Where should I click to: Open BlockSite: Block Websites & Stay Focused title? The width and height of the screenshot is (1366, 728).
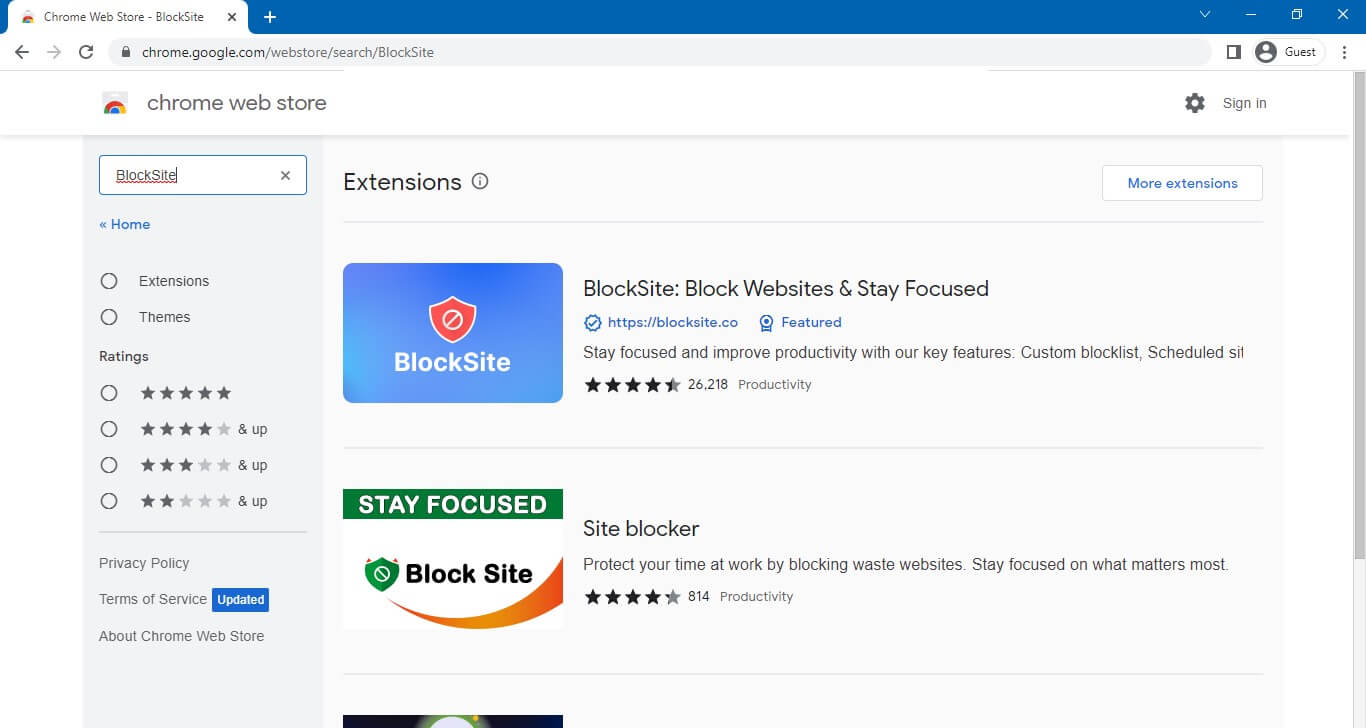point(786,289)
